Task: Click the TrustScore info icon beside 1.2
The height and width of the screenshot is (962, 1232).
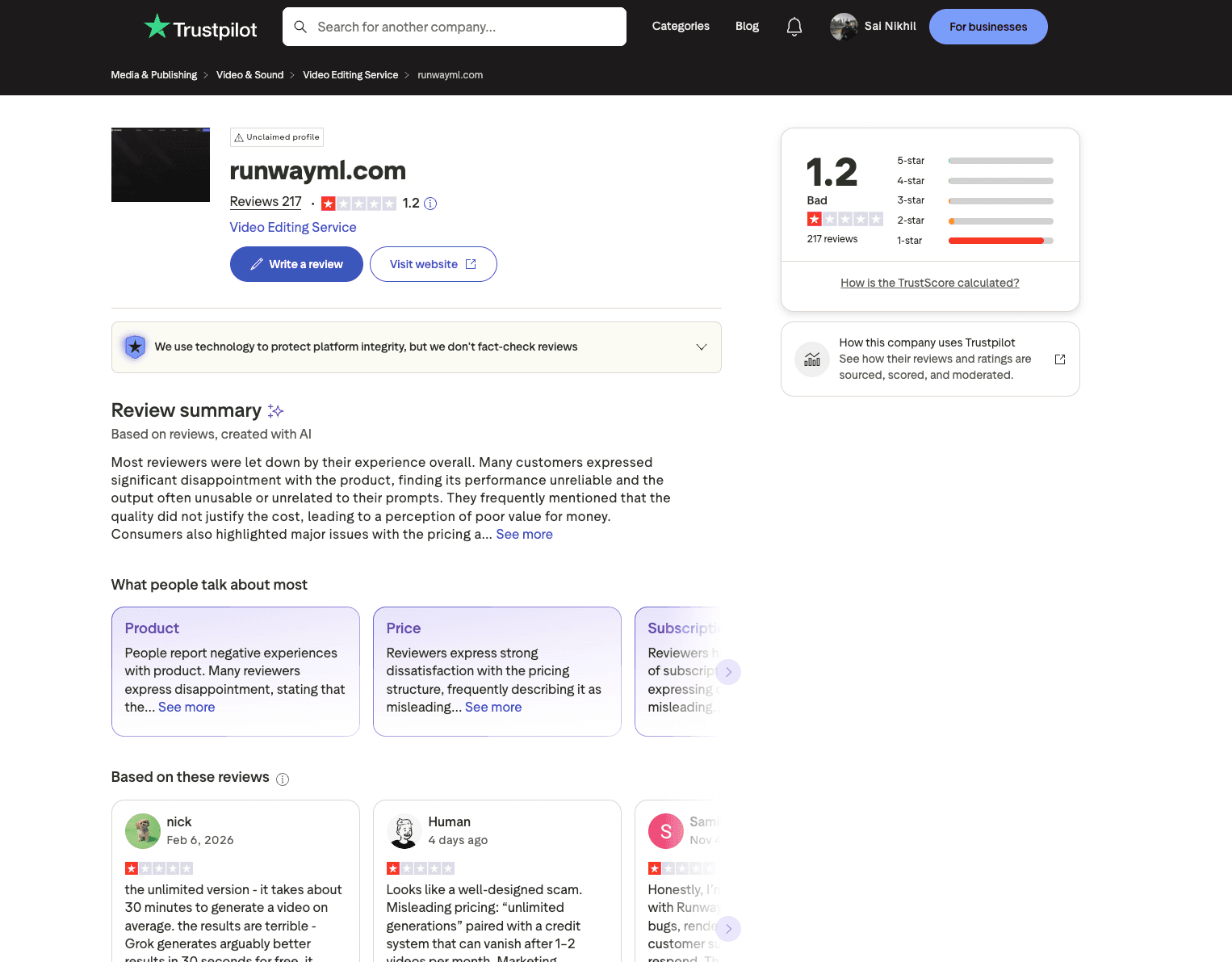Action: click(430, 204)
